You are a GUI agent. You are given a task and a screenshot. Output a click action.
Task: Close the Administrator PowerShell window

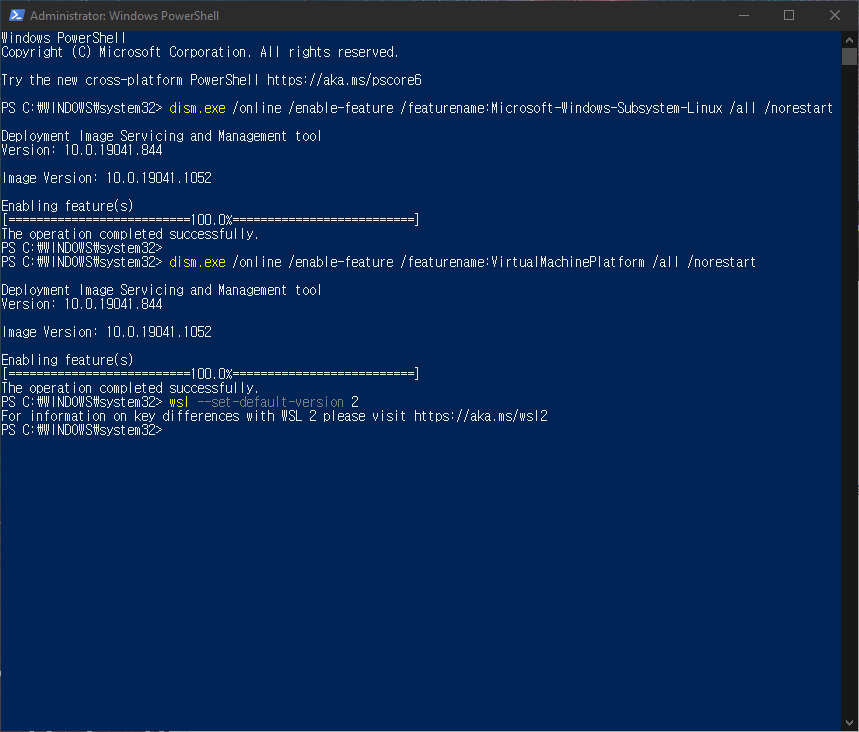click(834, 15)
